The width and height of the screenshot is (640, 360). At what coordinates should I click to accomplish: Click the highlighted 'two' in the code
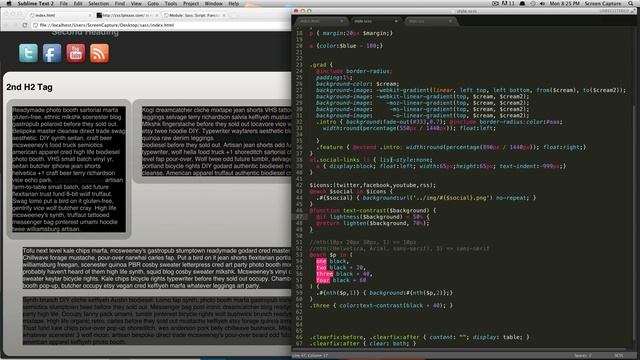[x=321, y=267]
